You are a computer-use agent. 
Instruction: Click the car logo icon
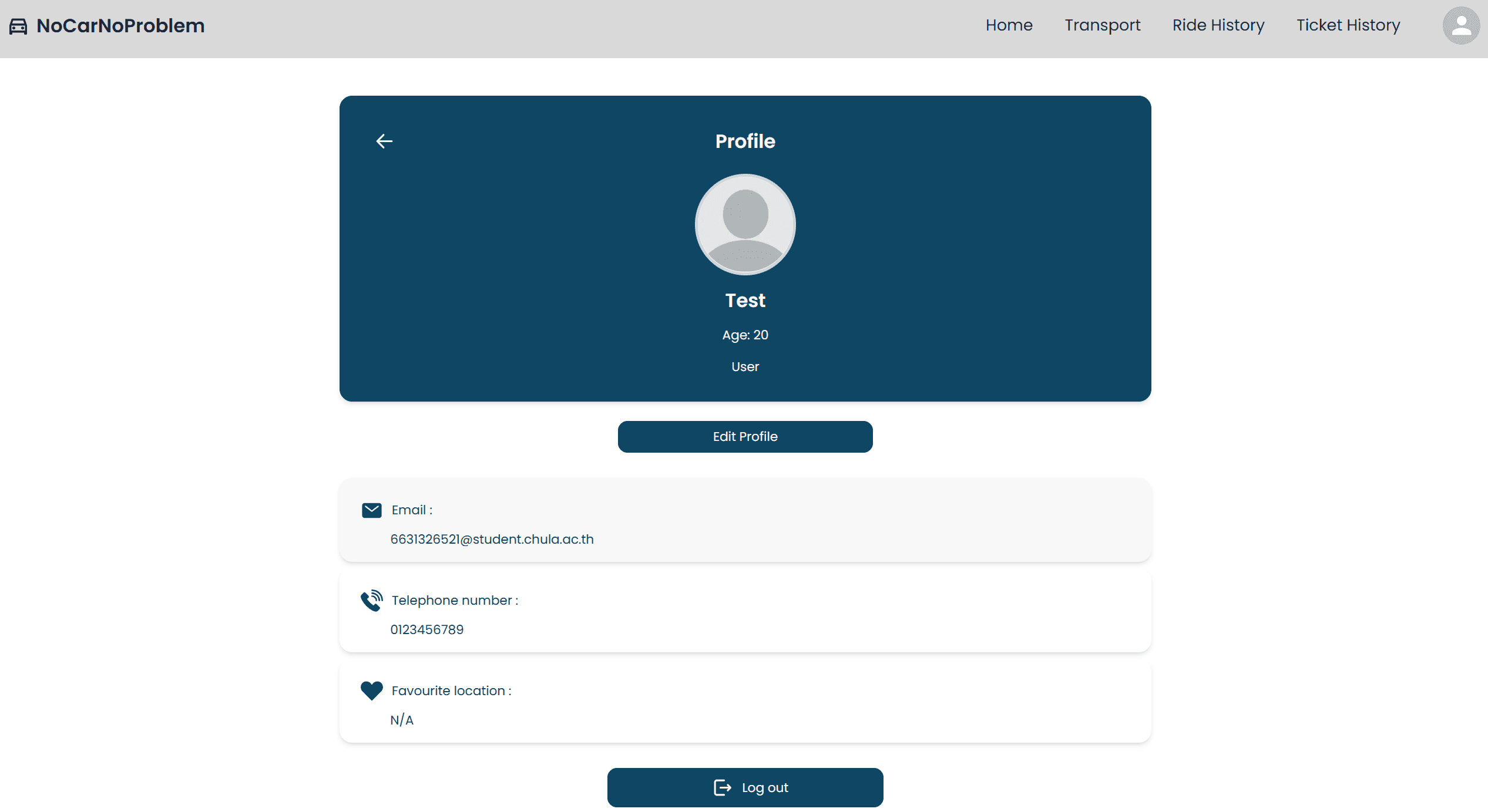[x=18, y=26]
